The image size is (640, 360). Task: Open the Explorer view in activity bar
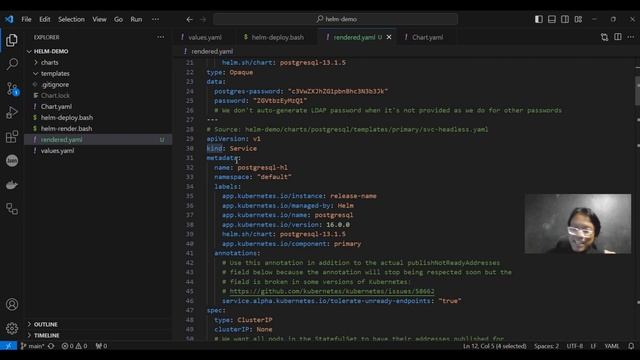12,40
